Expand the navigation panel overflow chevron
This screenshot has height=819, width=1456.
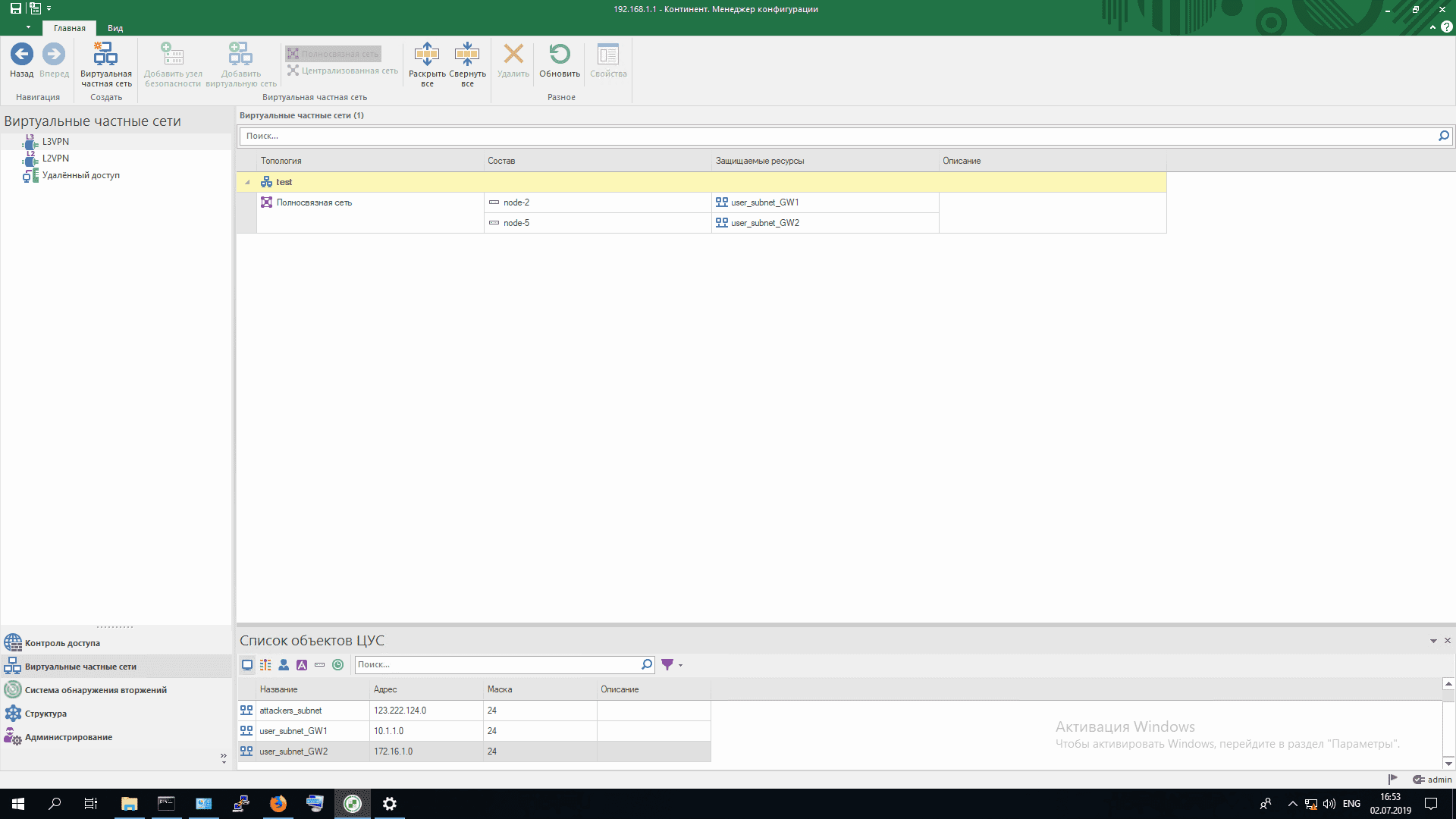[x=223, y=757]
